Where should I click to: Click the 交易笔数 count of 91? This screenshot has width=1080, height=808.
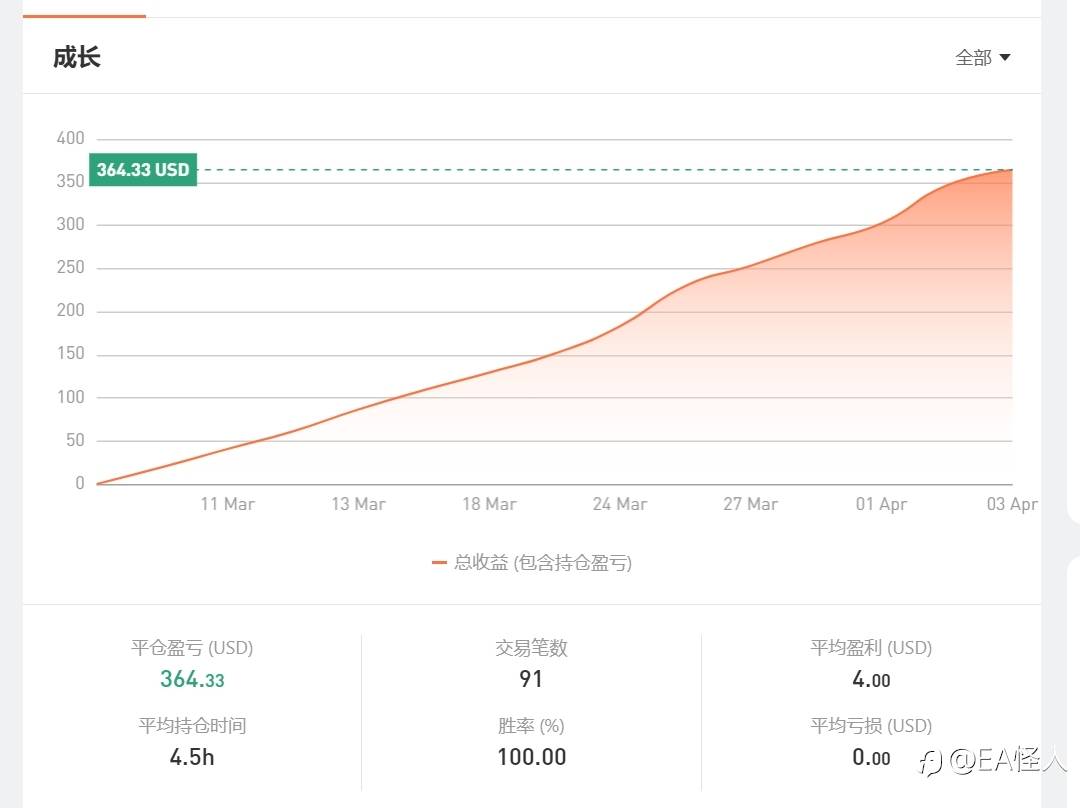tap(531, 680)
